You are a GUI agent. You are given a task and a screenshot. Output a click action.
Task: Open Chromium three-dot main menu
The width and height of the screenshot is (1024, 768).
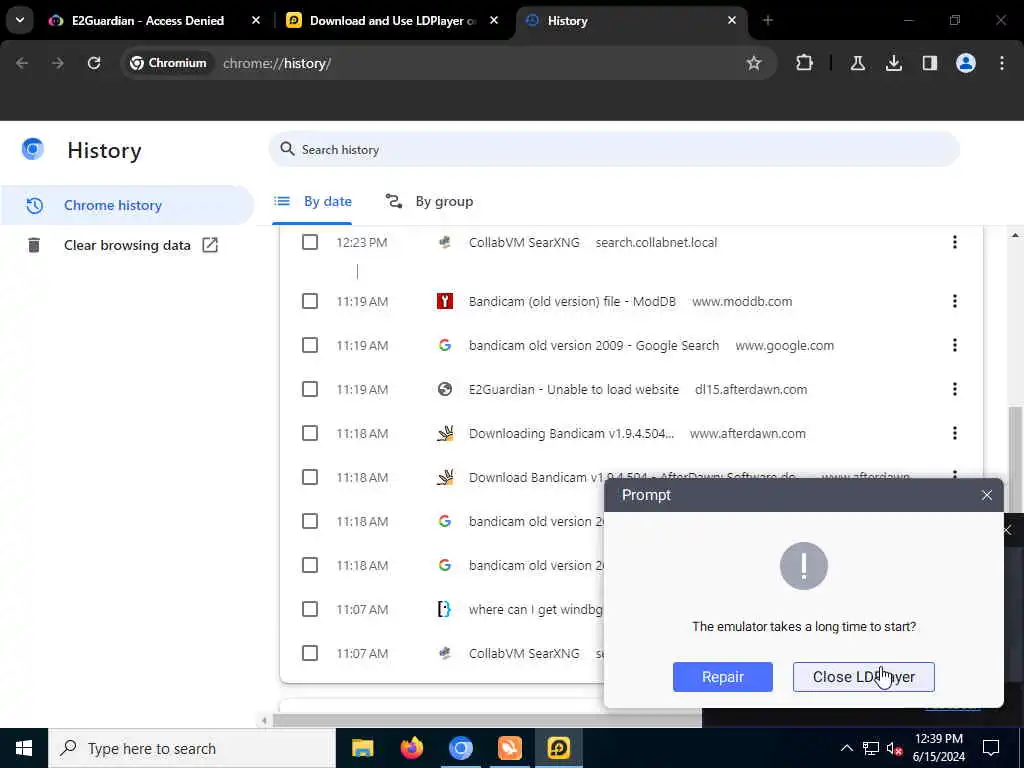coord(1002,63)
